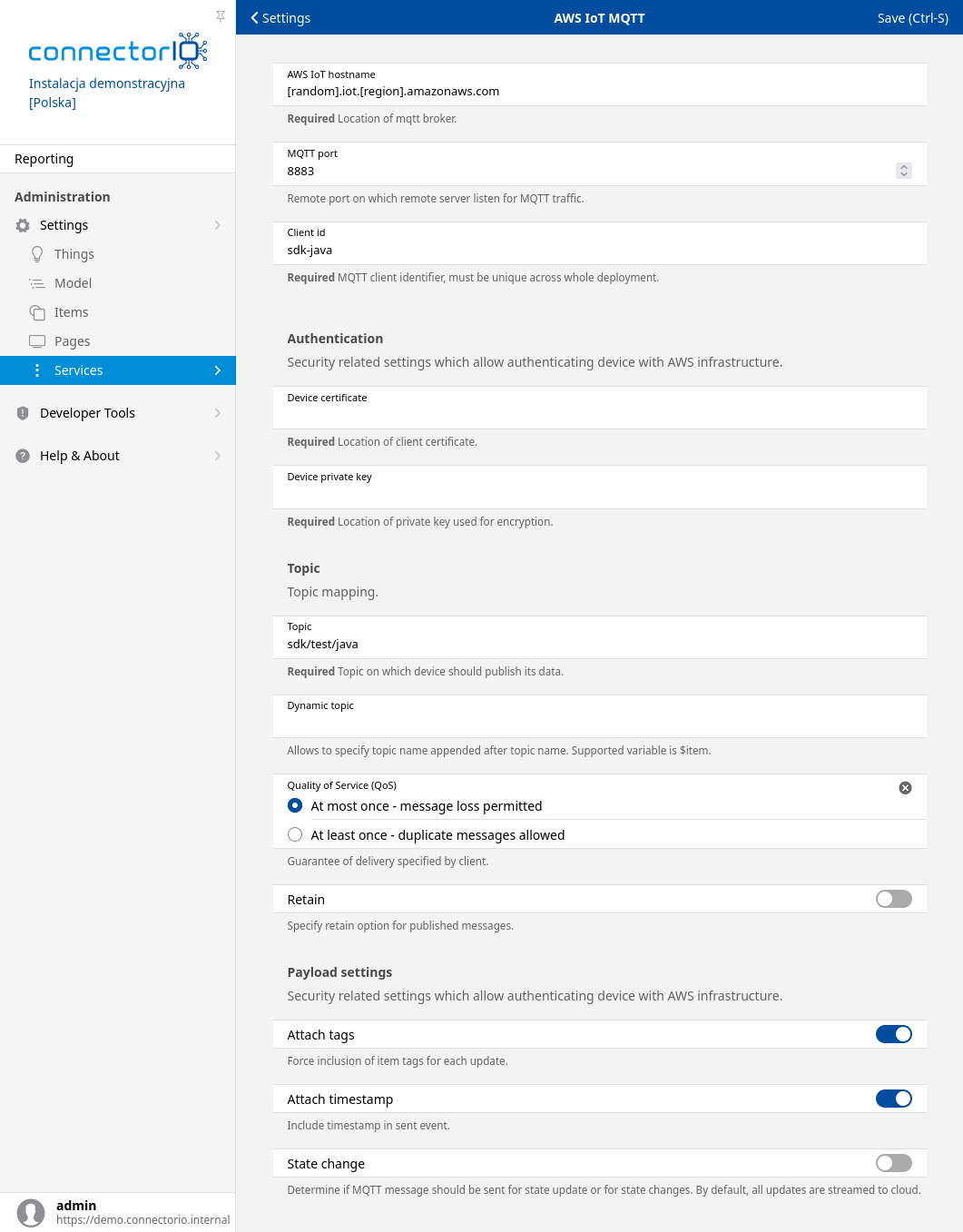963x1232 pixels.
Task: Click the admin account name
Action: pos(76,1206)
